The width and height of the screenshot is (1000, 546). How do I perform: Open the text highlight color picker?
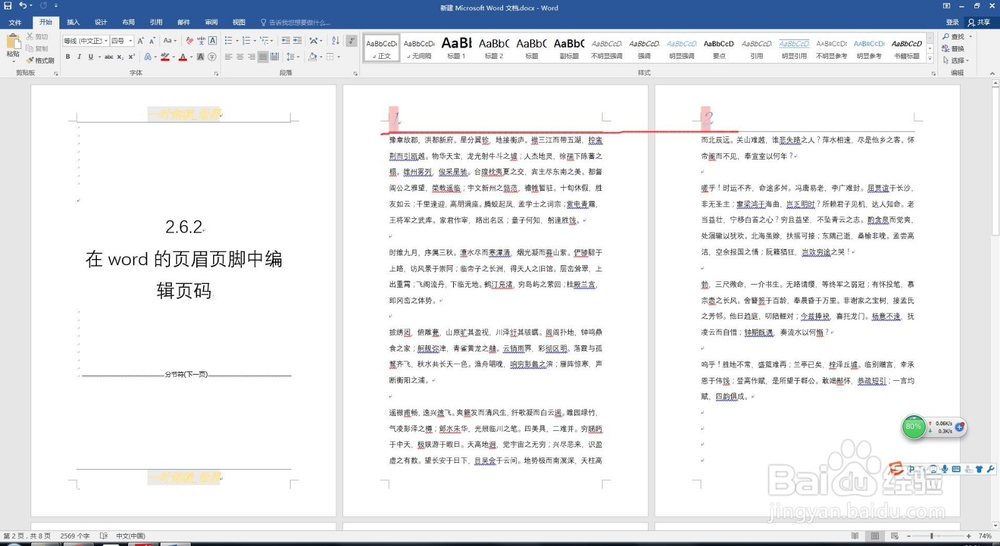(173, 57)
